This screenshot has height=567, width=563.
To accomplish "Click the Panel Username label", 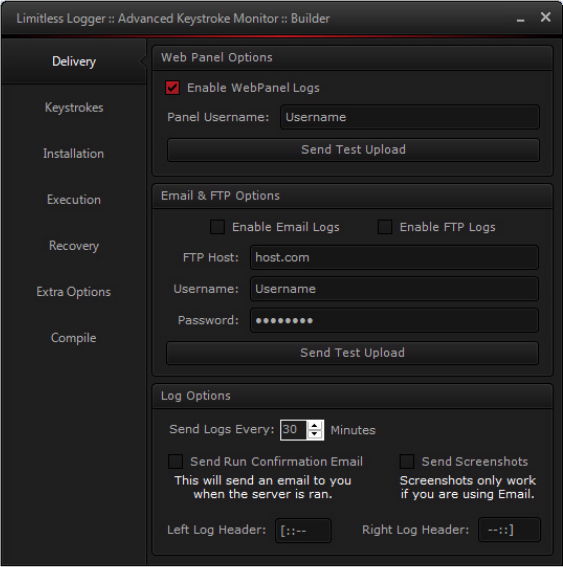I will tap(218, 117).
